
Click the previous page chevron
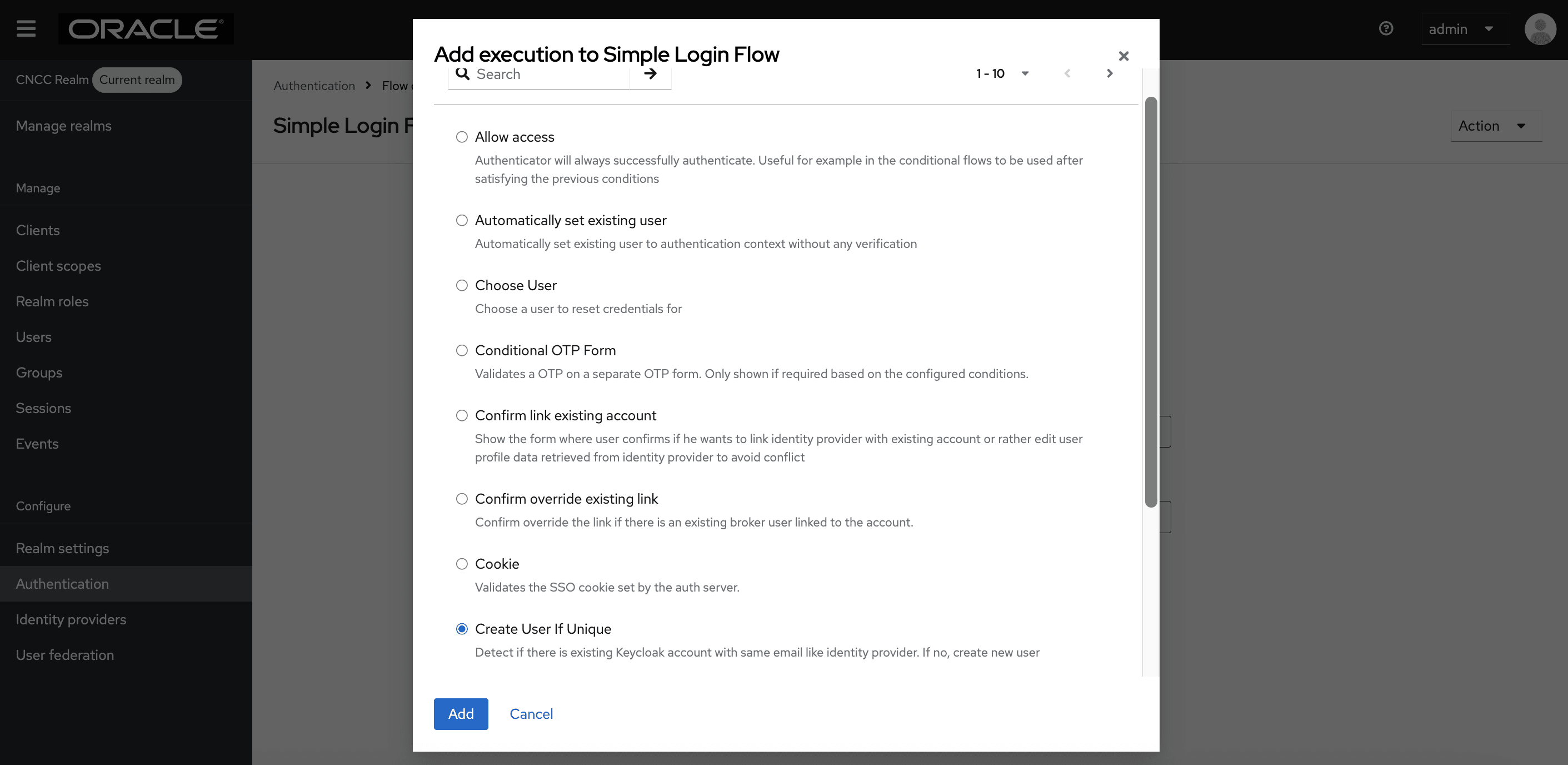[1067, 73]
